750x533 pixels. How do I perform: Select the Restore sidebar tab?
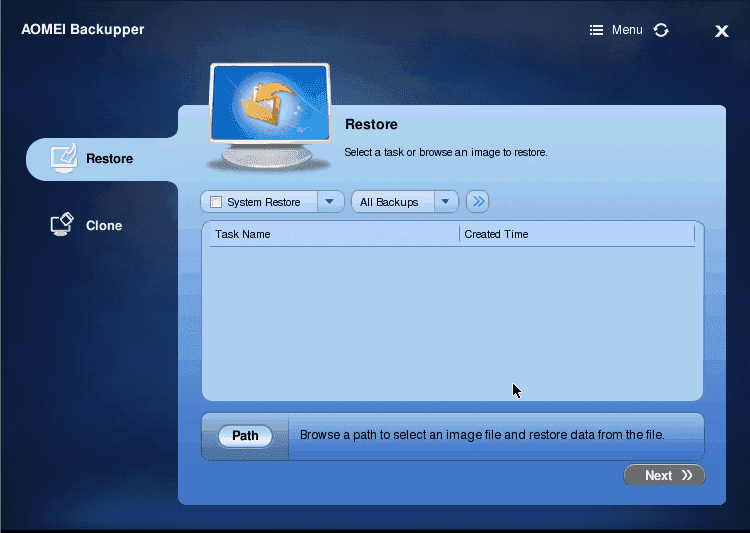(x=102, y=159)
